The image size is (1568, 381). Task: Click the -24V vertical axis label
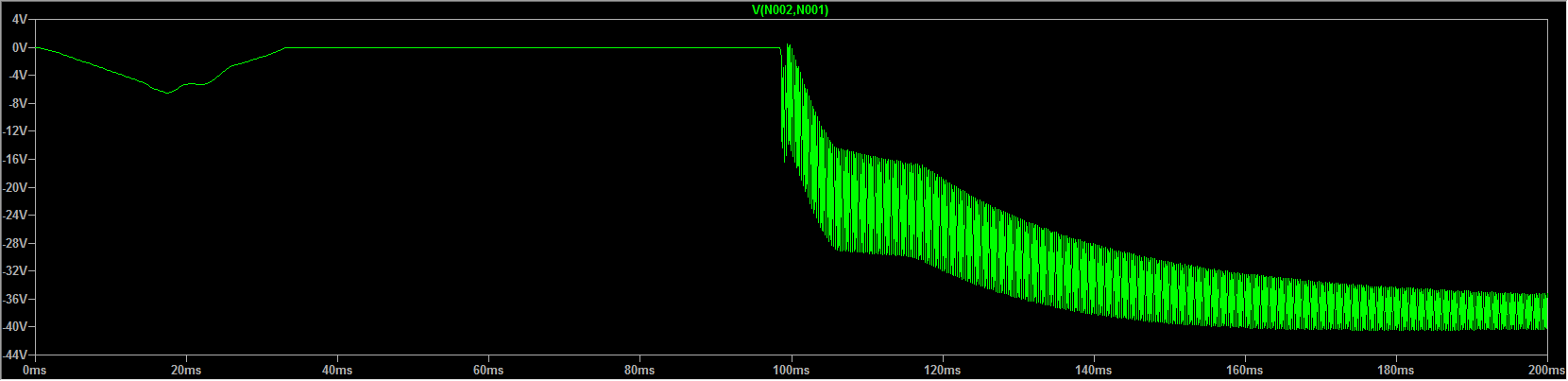tap(15, 215)
